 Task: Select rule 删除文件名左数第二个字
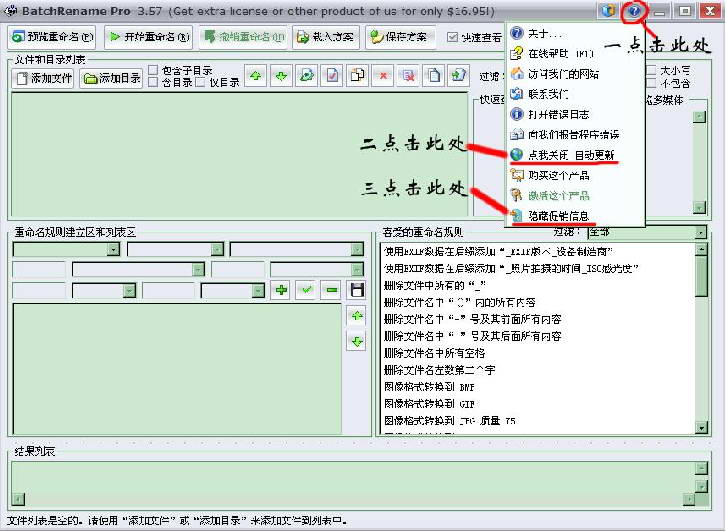[439, 370]
